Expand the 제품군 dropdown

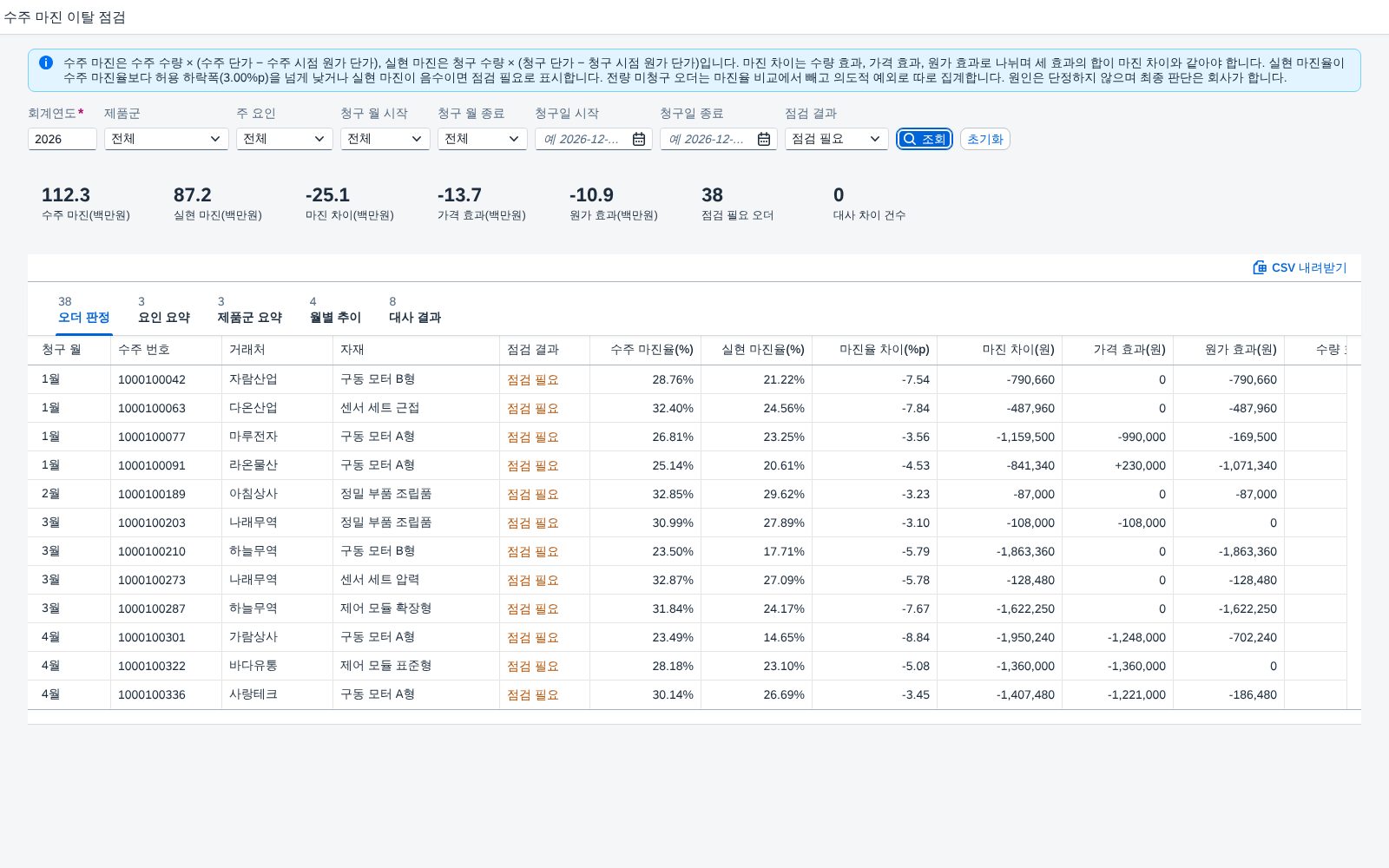[x=167, y=139]
